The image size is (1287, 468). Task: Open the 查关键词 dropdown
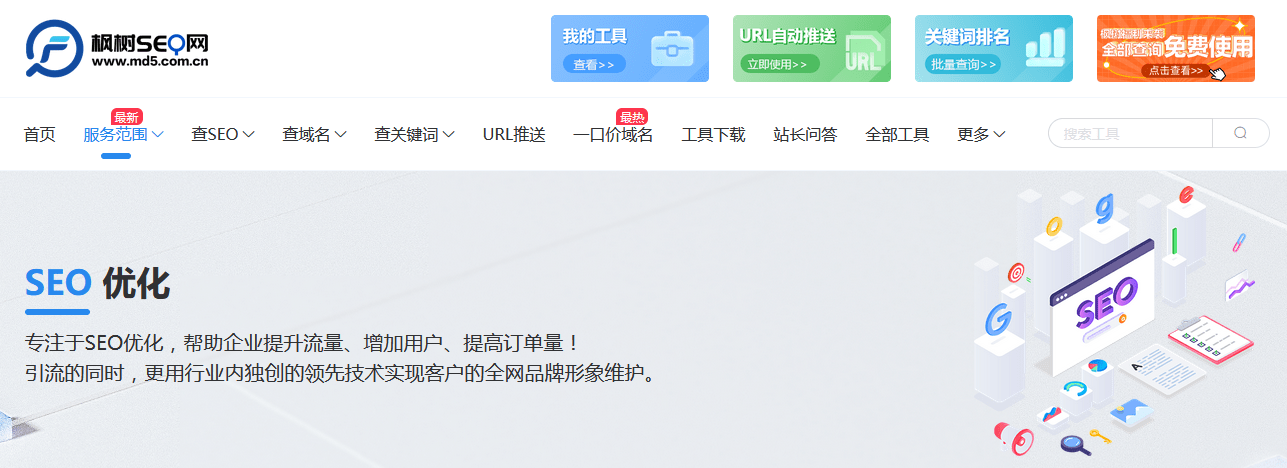coord(414,134)
